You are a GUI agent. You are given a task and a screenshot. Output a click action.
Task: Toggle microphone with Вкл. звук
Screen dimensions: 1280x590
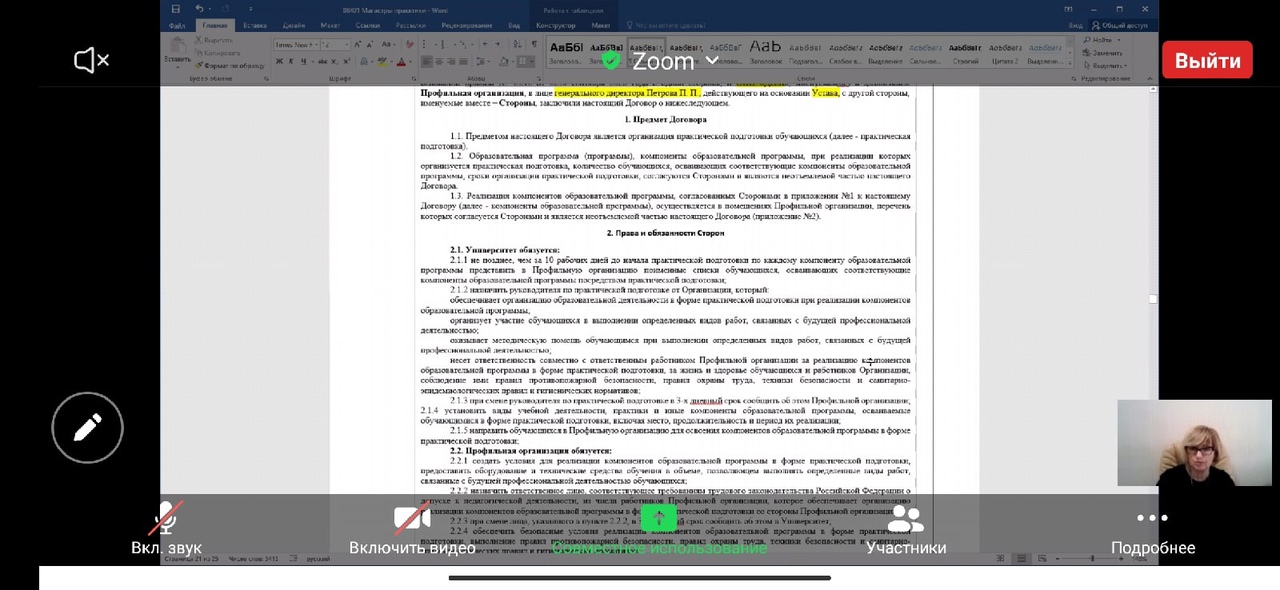(x=166, y=531)
